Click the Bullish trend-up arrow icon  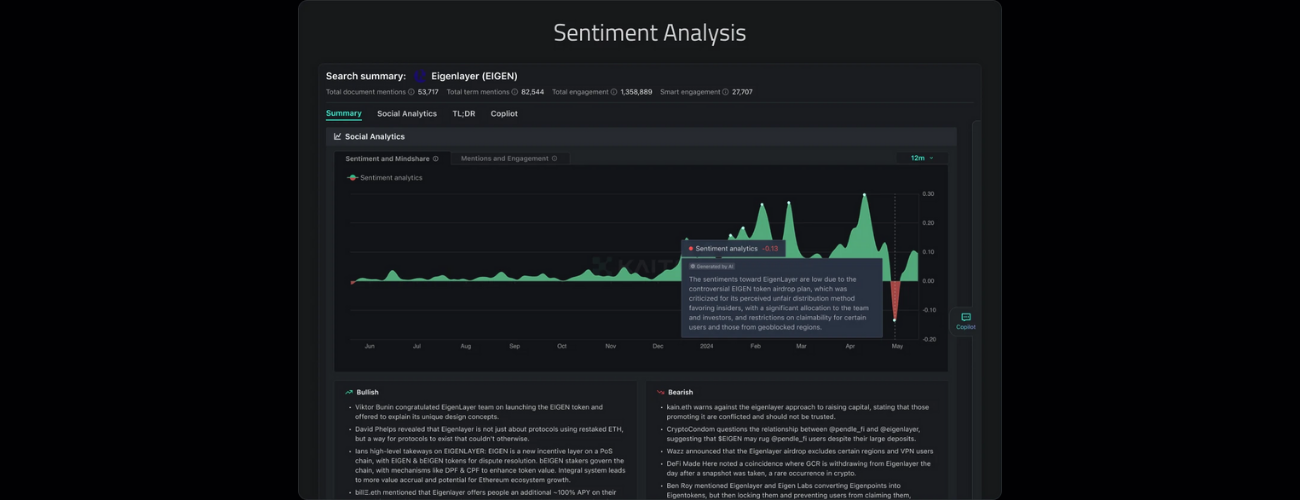click(349, 392)
